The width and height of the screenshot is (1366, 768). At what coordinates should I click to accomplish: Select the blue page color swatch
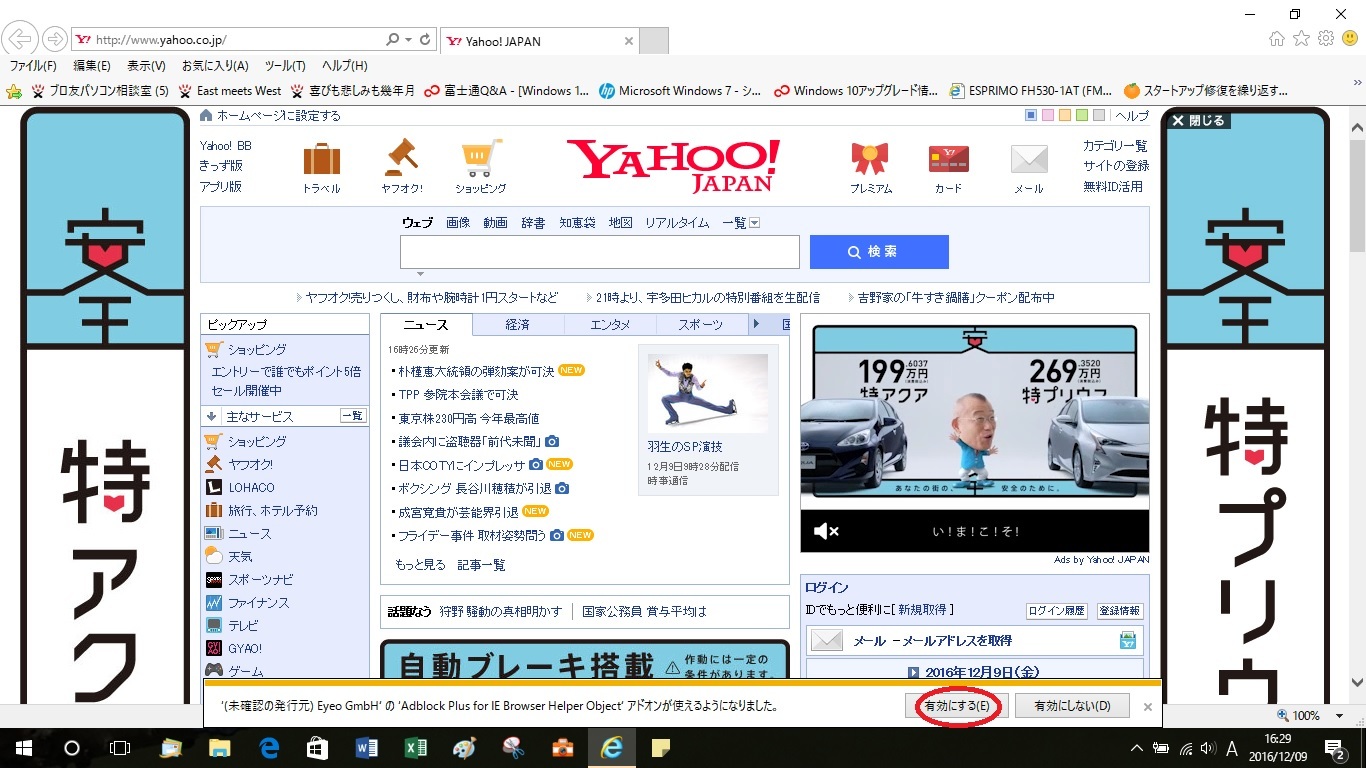(x=1032, y=115)
